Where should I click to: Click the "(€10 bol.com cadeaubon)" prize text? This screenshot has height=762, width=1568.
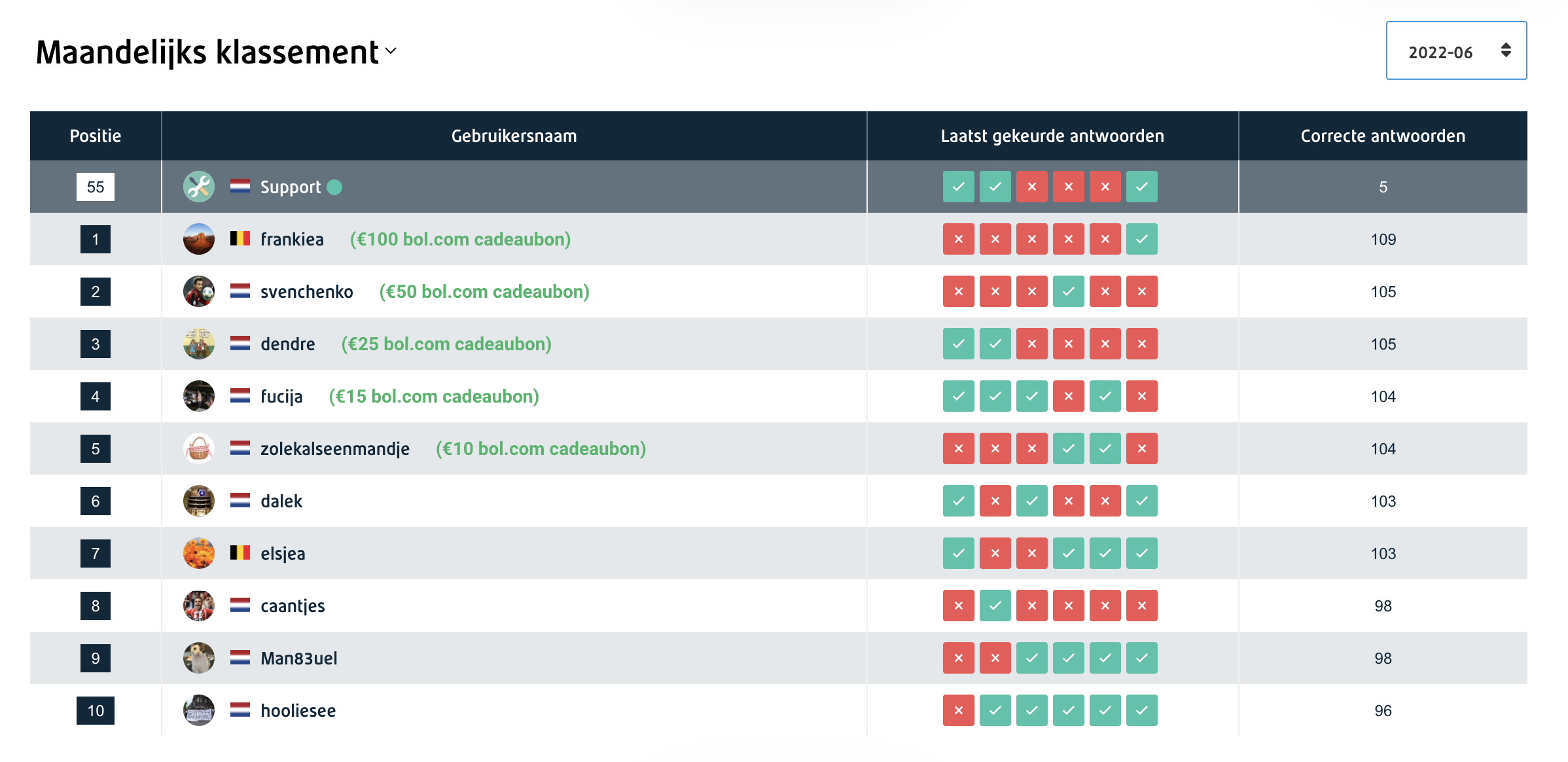click(x=541, y=448)
